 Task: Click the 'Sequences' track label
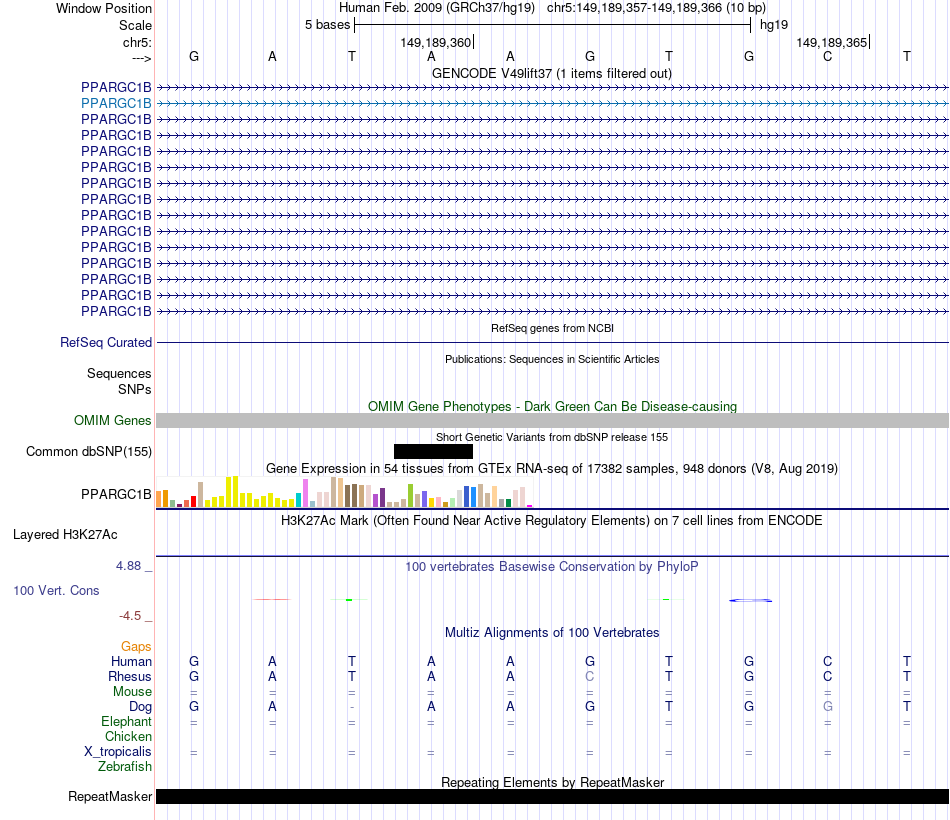(119, 373)
